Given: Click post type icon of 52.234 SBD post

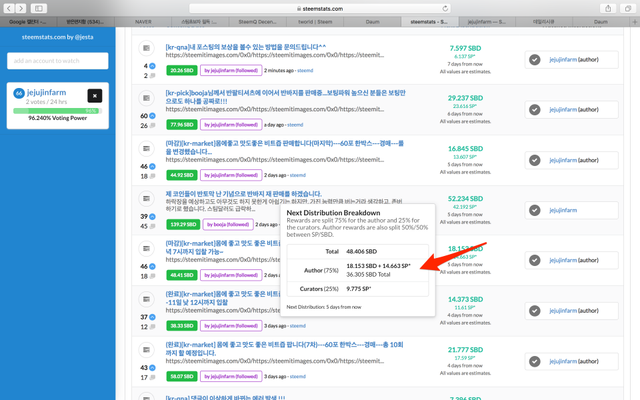Looking at the screenshot, I should [x=147, y=199].
